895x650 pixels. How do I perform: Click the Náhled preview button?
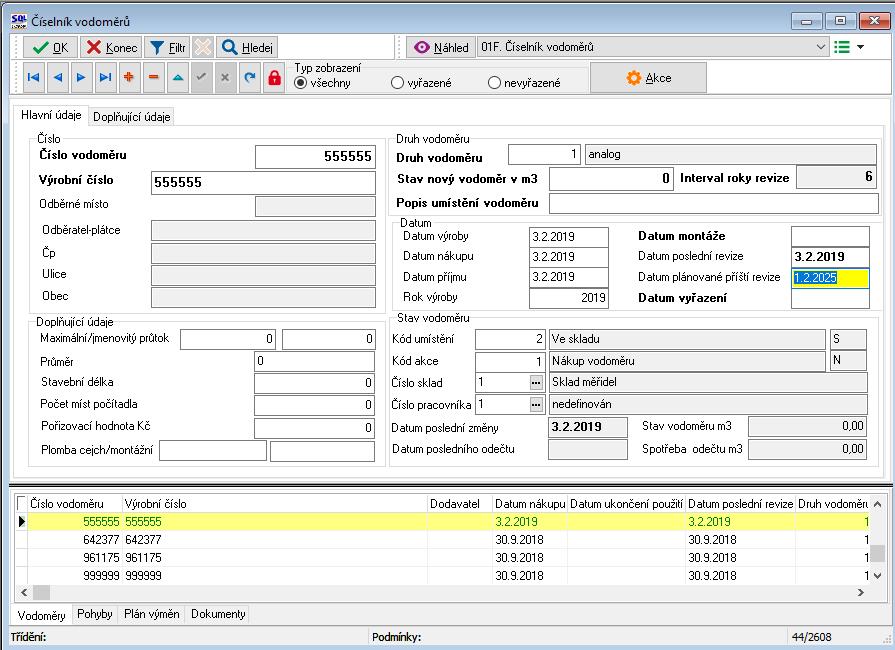441,47
